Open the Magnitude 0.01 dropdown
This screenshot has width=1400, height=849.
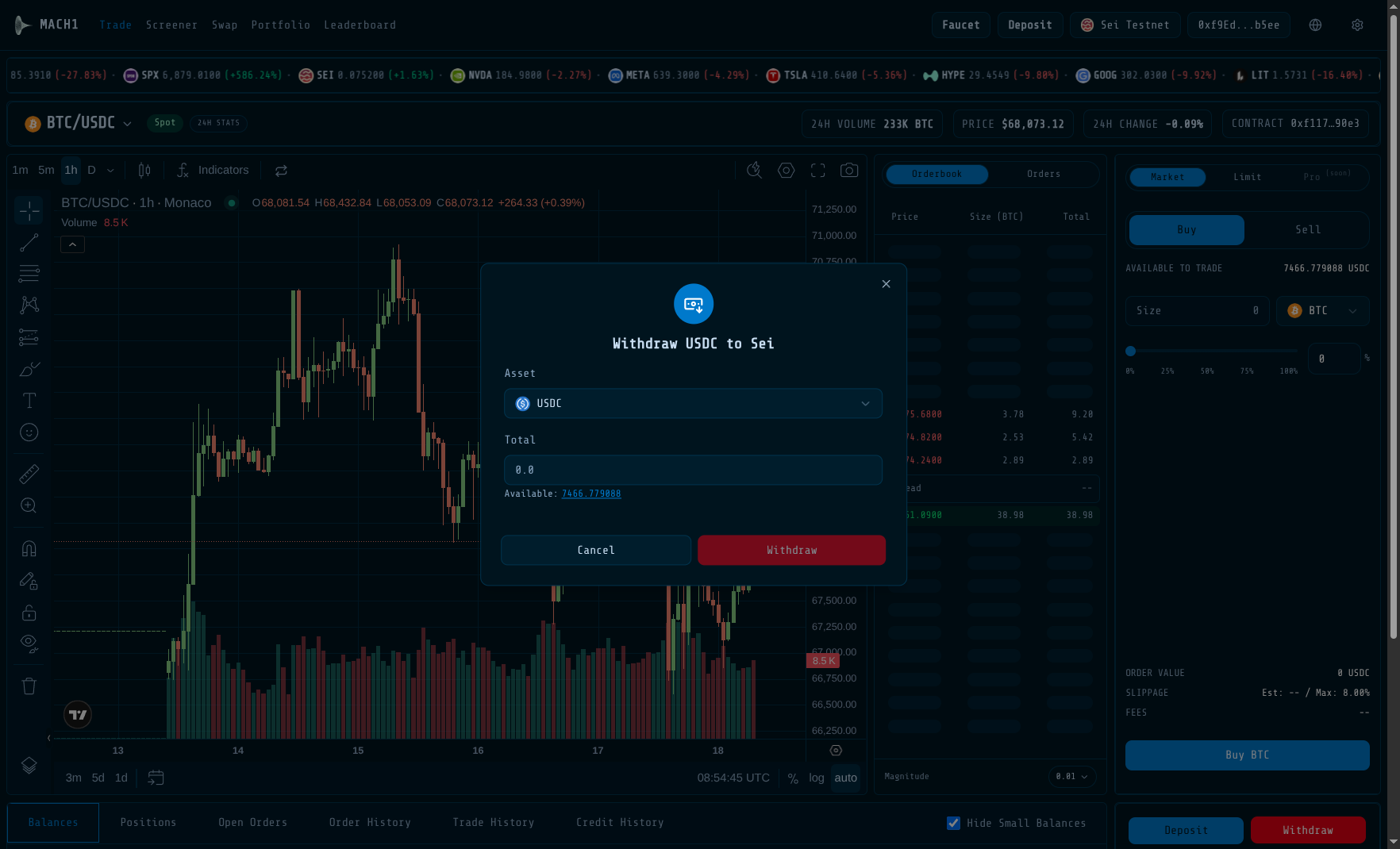point(1071,776)
